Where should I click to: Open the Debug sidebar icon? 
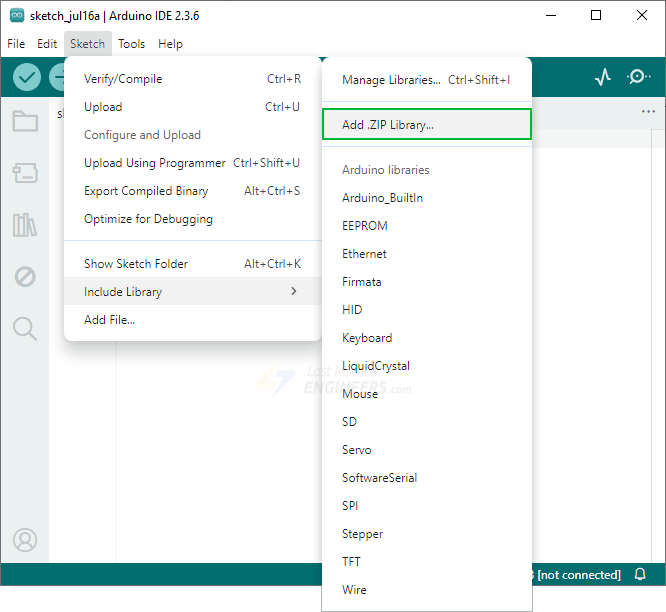point(25,277)
